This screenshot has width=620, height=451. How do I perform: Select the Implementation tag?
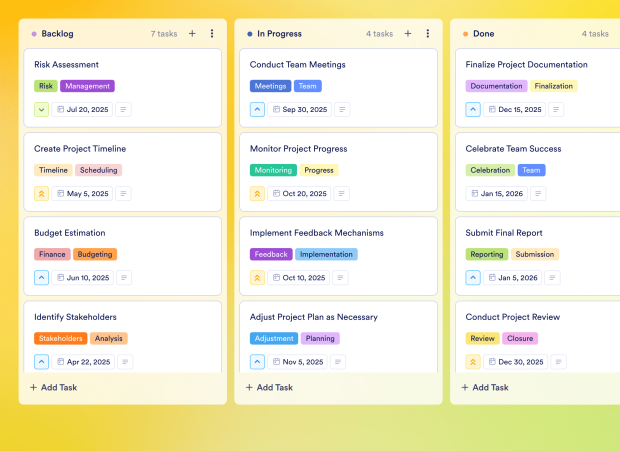click(x=326, y=255)
